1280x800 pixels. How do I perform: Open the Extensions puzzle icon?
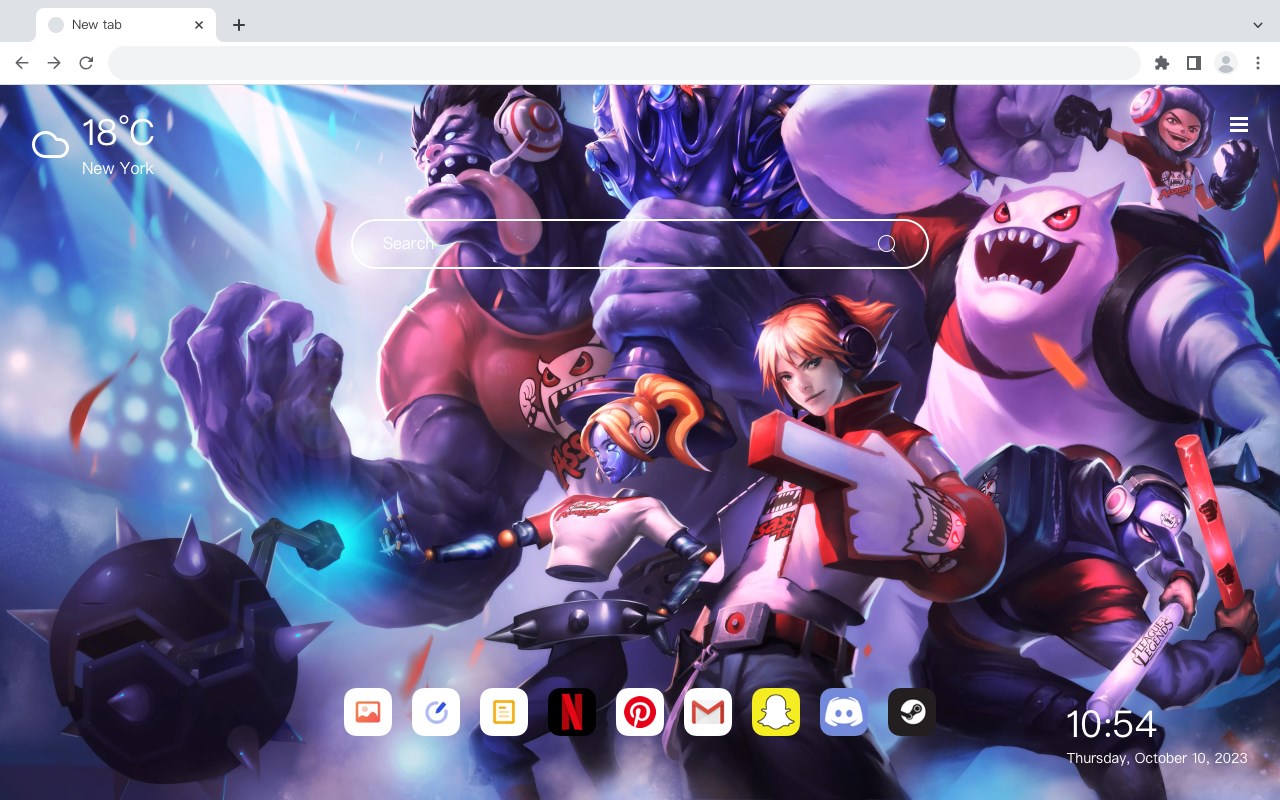pyautogui.click(x=1161, y=63)
